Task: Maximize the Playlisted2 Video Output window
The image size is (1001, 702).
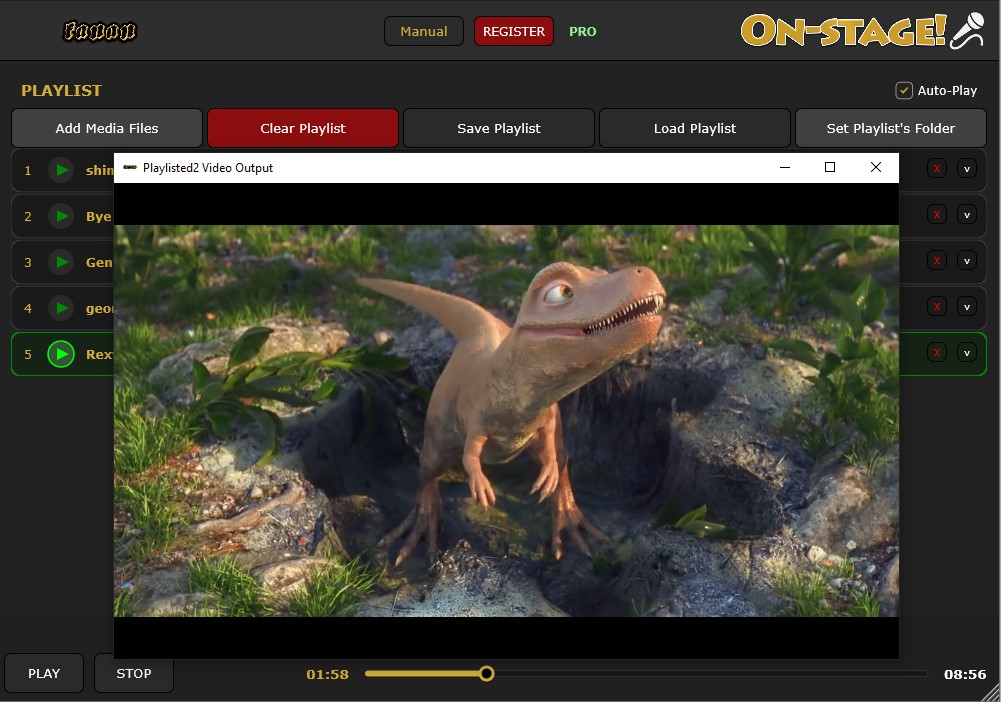Action: click(x=829, y=167)
